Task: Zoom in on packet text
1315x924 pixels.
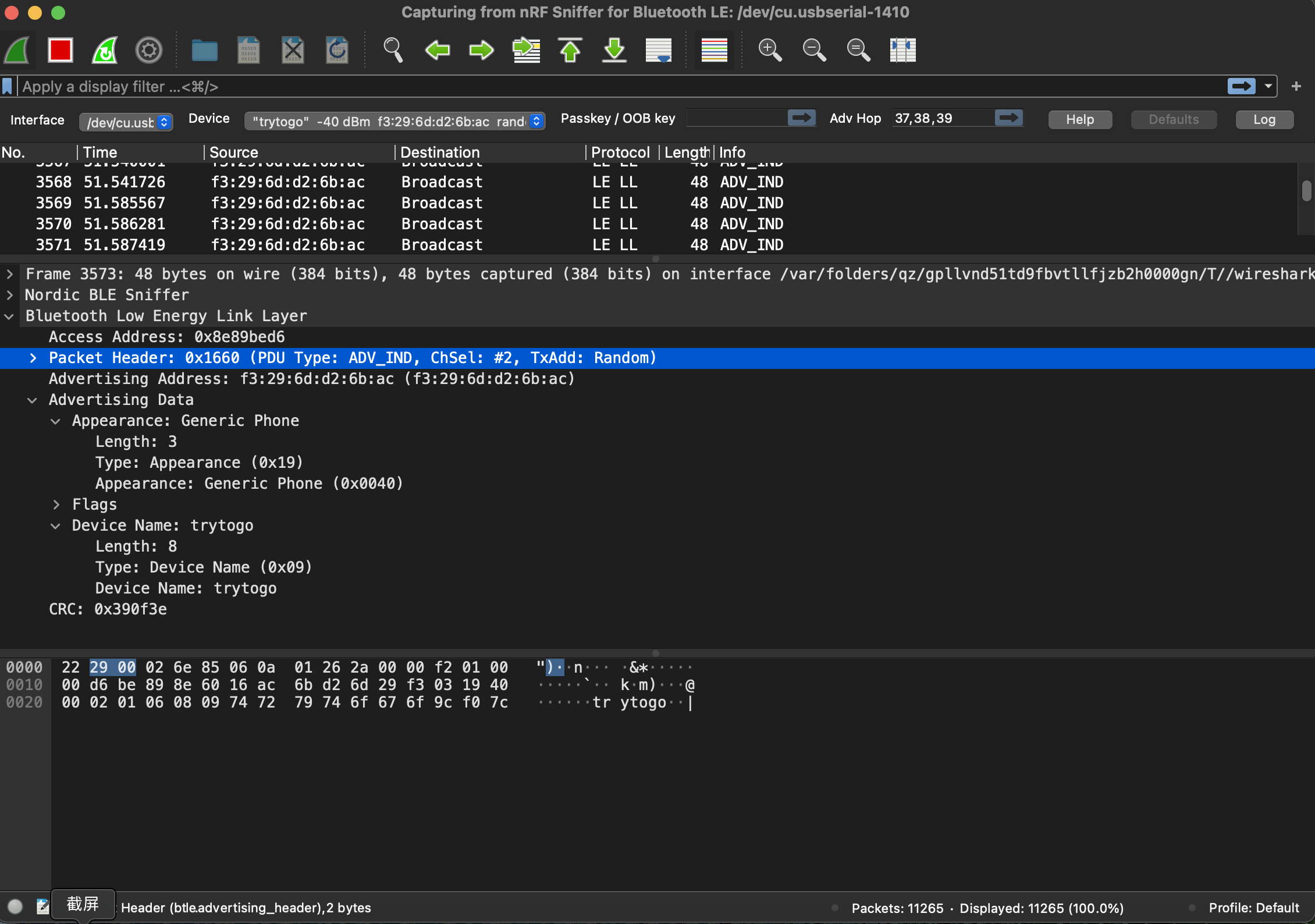Action: pyautogui.click(x=770, y=51)
